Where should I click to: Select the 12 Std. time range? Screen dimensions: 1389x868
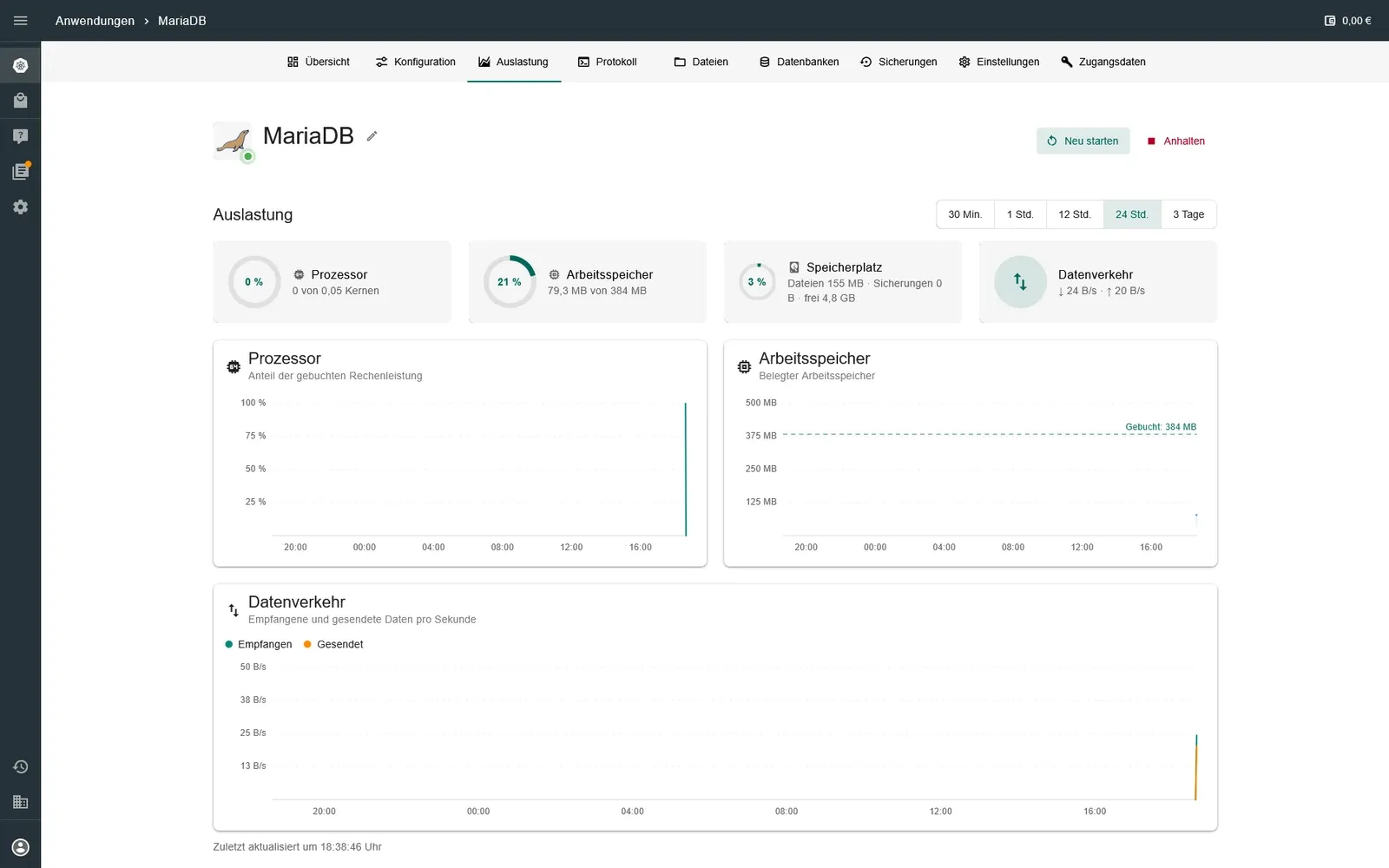click(x=1075, y=214)
